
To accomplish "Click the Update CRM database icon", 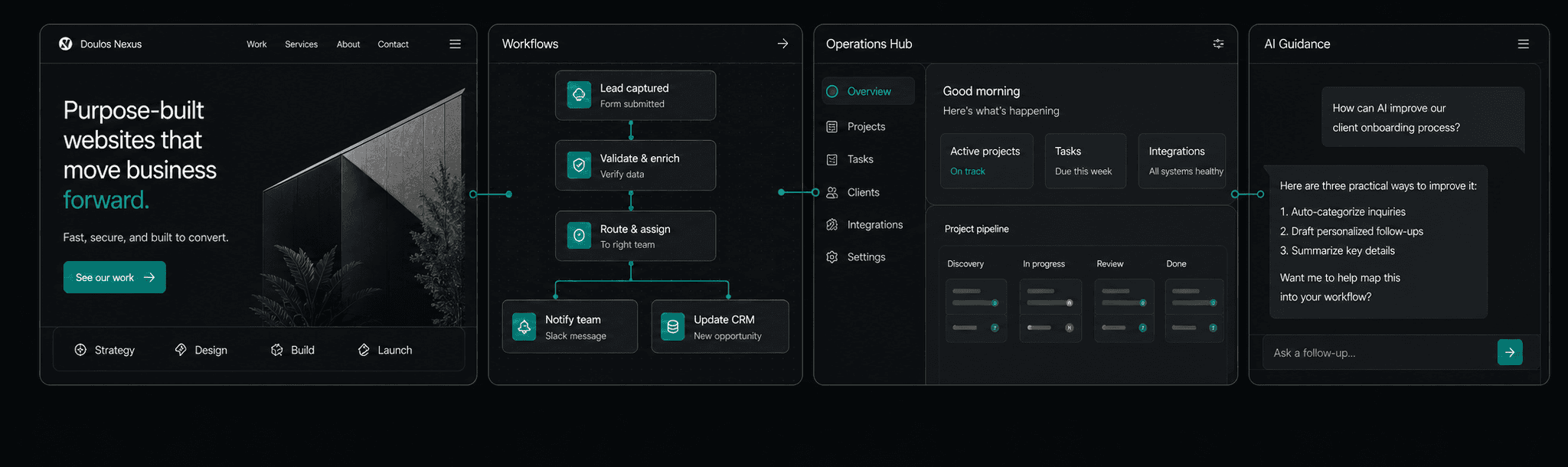I will point(672,327).
